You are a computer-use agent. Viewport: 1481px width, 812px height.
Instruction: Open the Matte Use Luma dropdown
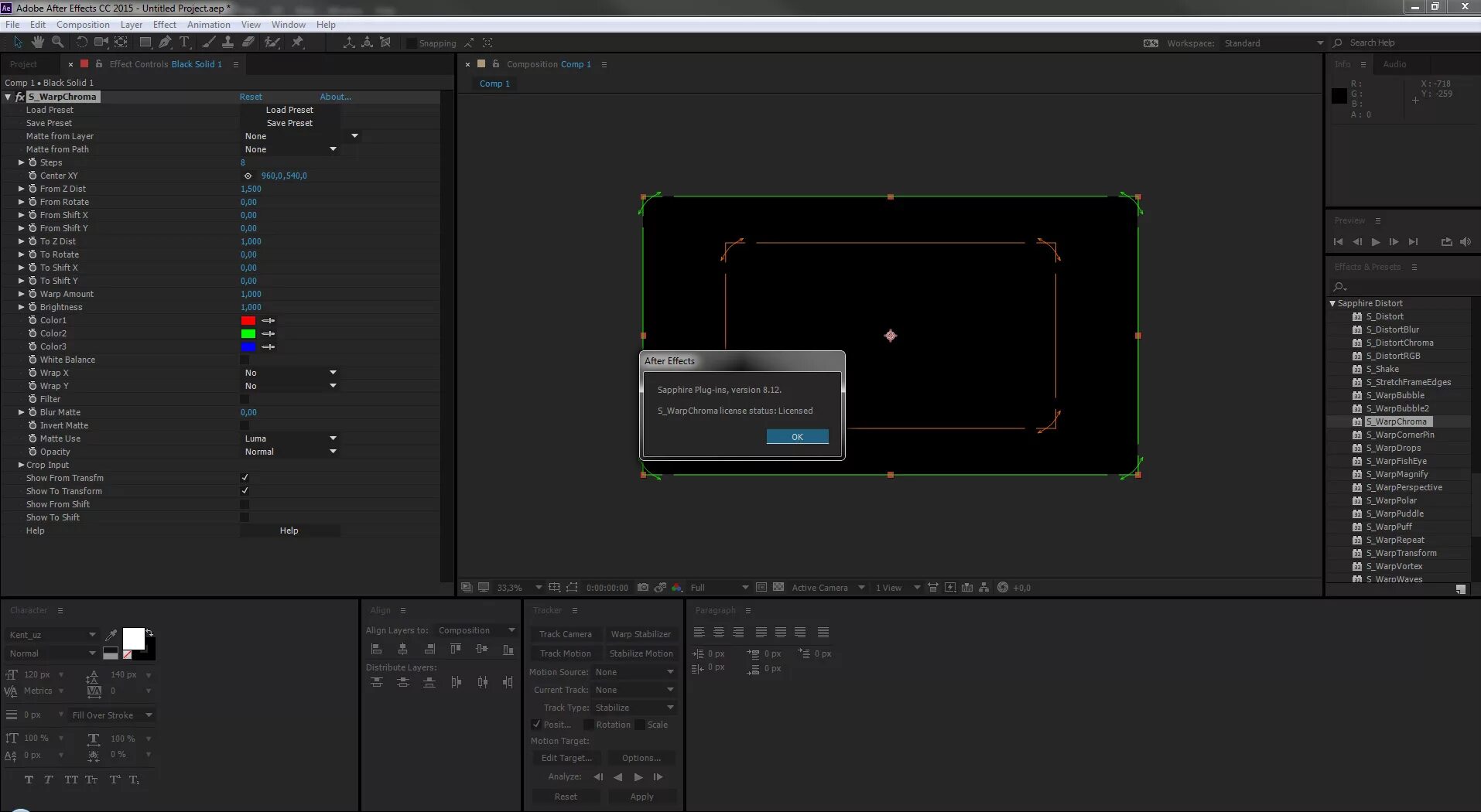coord(290,438)
